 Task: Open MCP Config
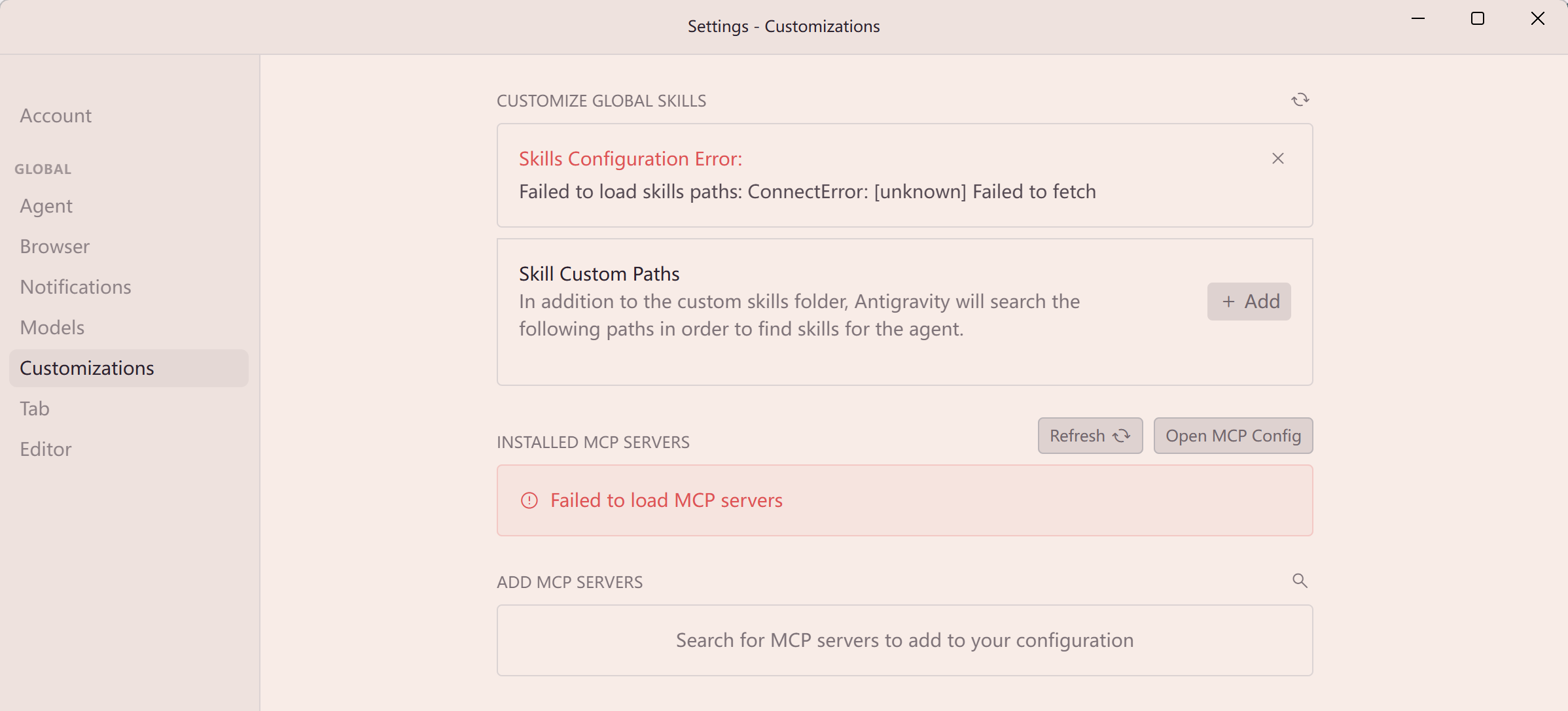pos(1233,436)
